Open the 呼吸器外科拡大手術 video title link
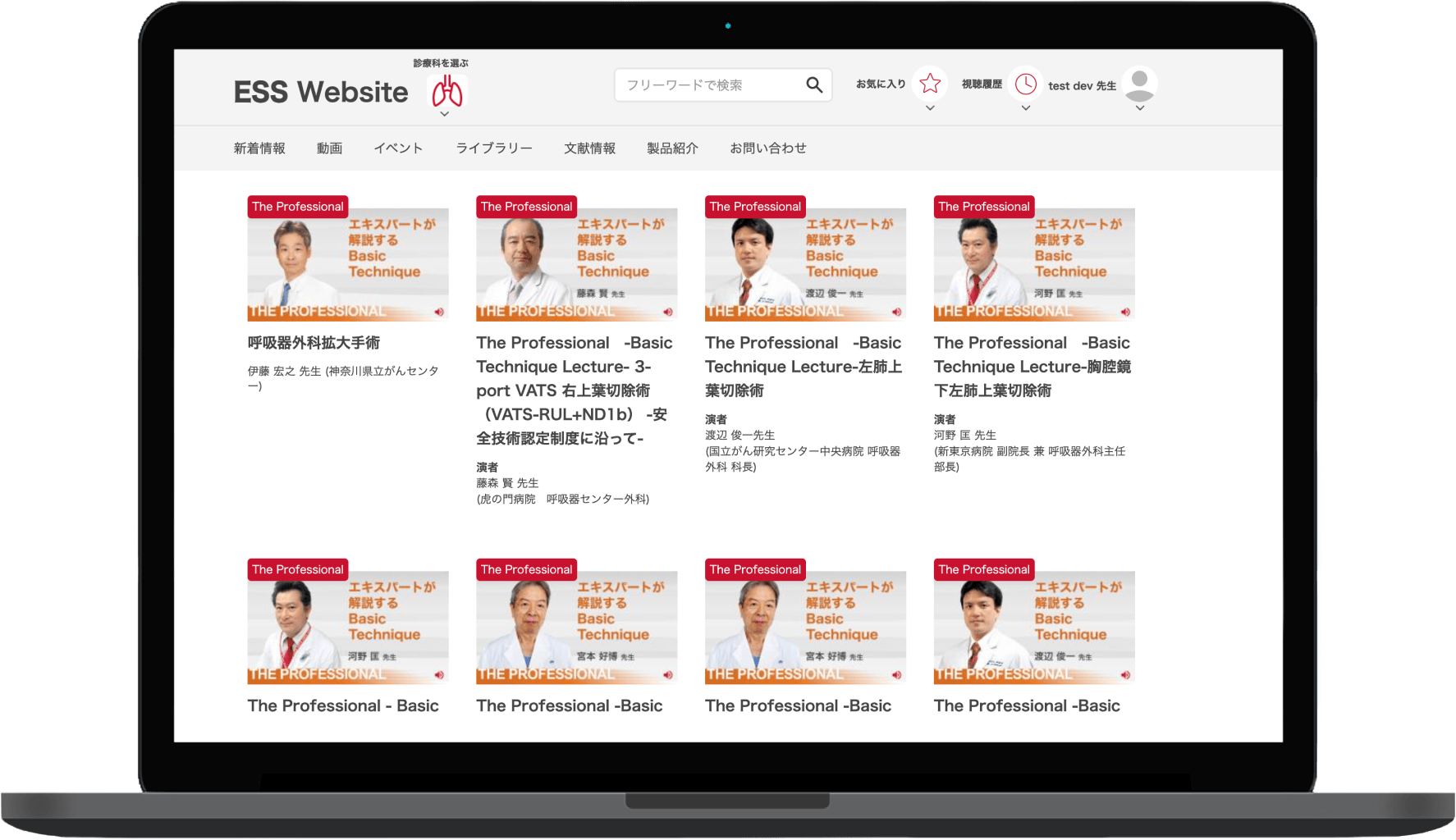The image size is (1456, 840). coord(314,343)
